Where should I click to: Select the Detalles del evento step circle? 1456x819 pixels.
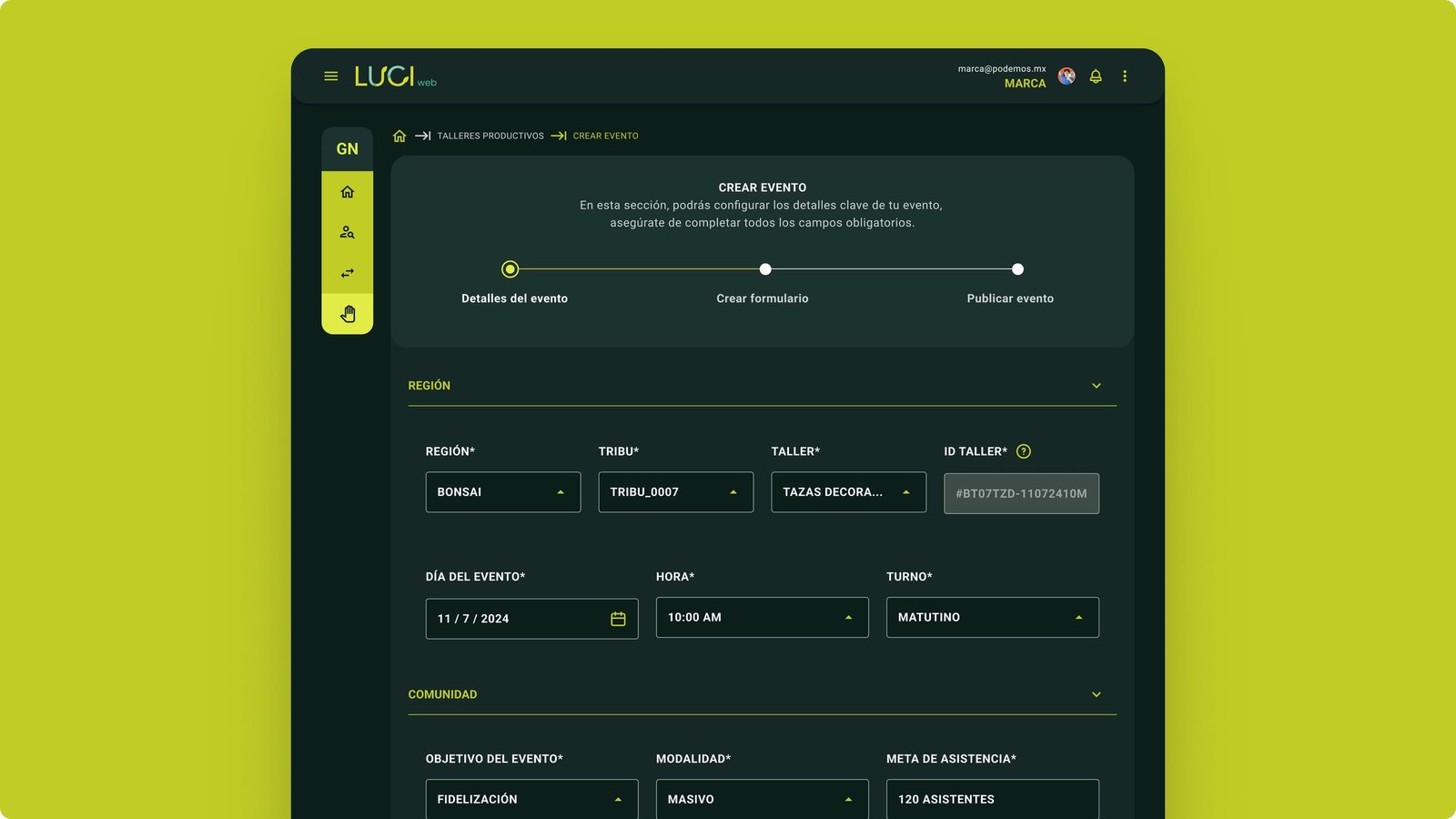511,269
